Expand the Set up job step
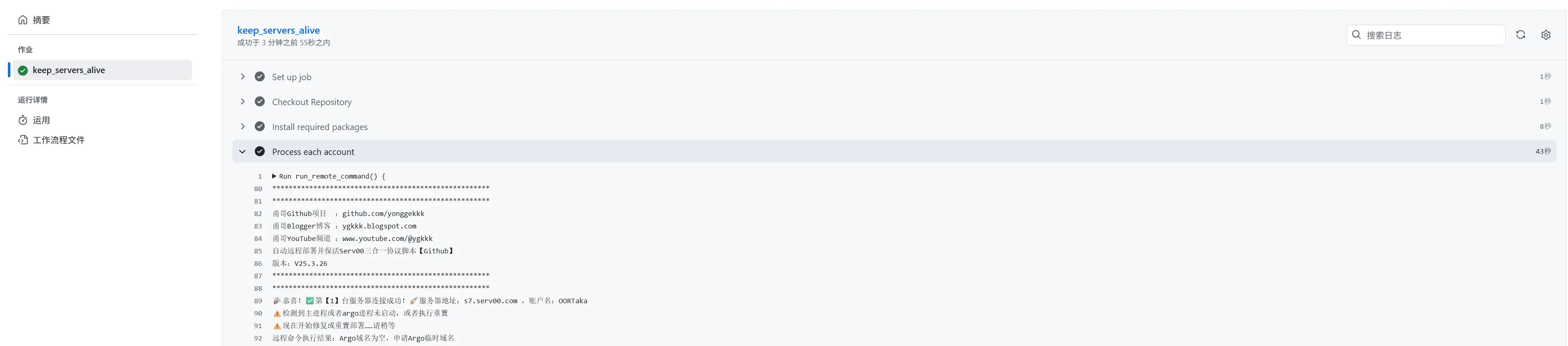The width and height of the screenshot is (1568, 346). click(242, 77)
